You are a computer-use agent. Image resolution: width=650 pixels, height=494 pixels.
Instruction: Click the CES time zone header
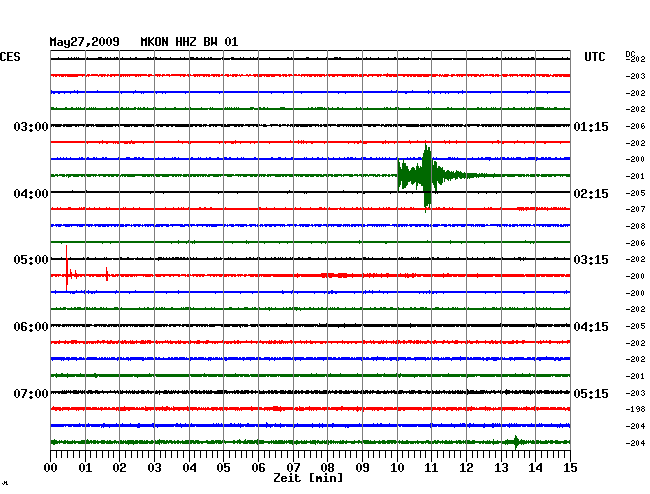(10, 57)
